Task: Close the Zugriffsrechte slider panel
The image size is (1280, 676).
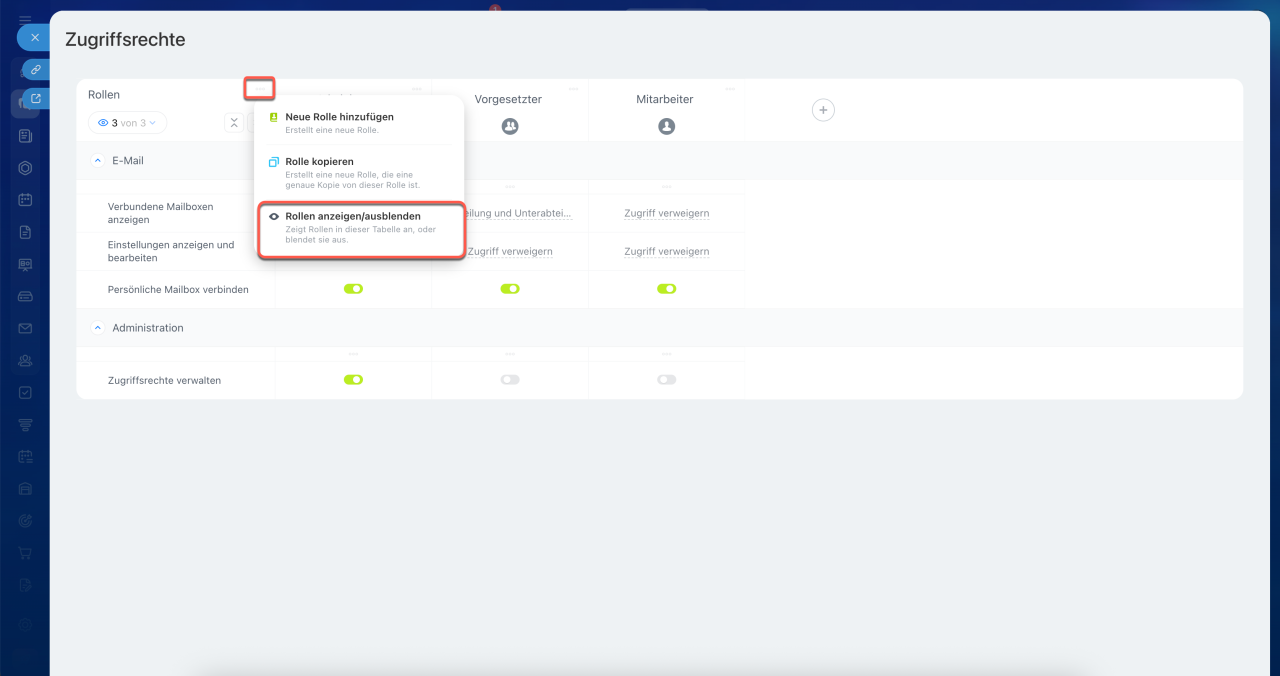Action: [34, 37]
